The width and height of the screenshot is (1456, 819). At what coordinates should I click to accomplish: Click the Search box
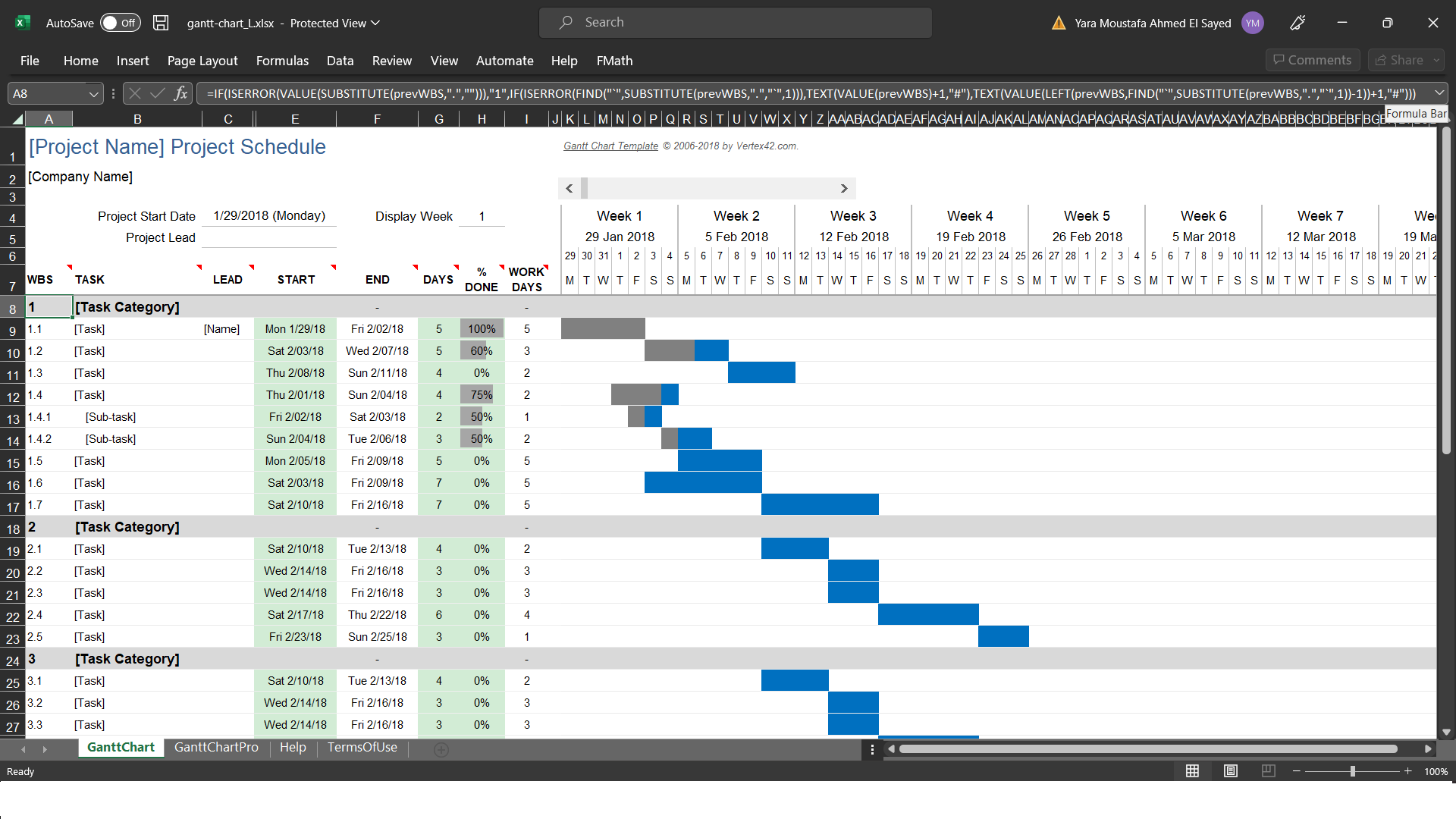[736, 23]
